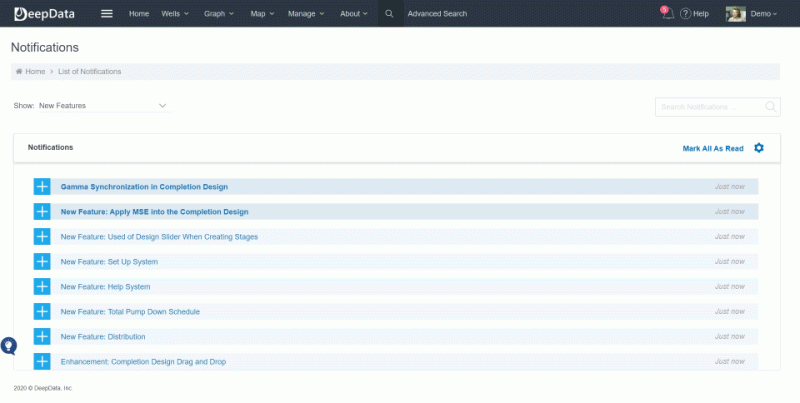Expand Apply MSE into the Completion Design

[42, 212]
